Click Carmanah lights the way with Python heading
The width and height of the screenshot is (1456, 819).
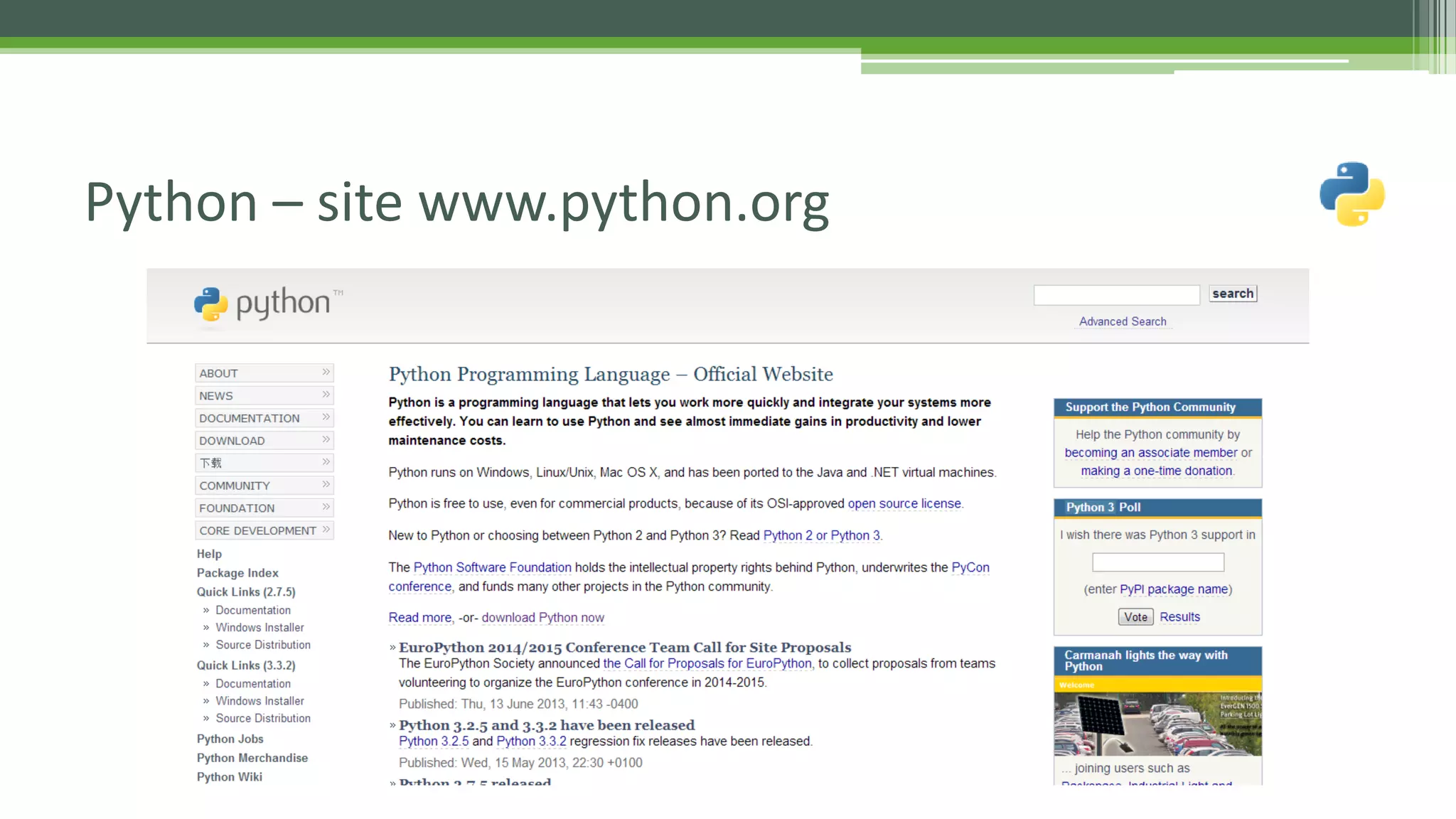(1145, 660)
